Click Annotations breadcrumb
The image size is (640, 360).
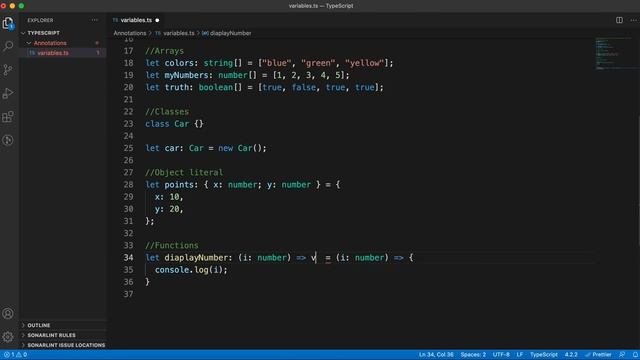(x=129, y=33)
